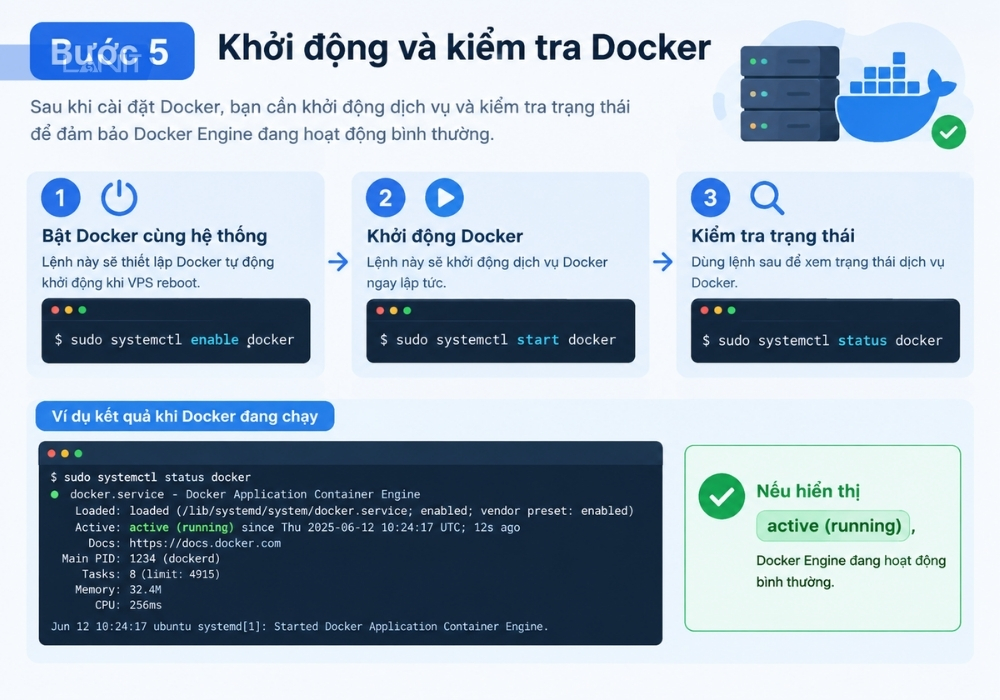Click the title Khởi động và kiểm tra Docker

click(464, 48)
